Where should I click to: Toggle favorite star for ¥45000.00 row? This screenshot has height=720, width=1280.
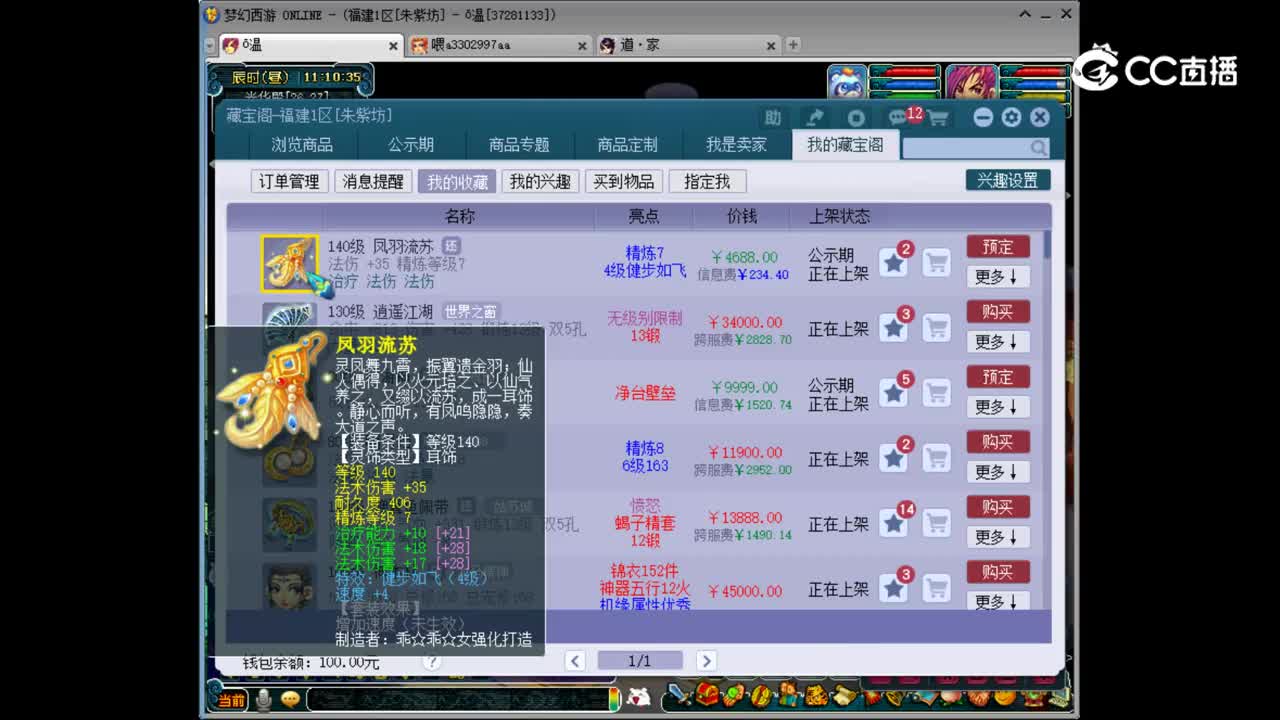tap(893, 588)
